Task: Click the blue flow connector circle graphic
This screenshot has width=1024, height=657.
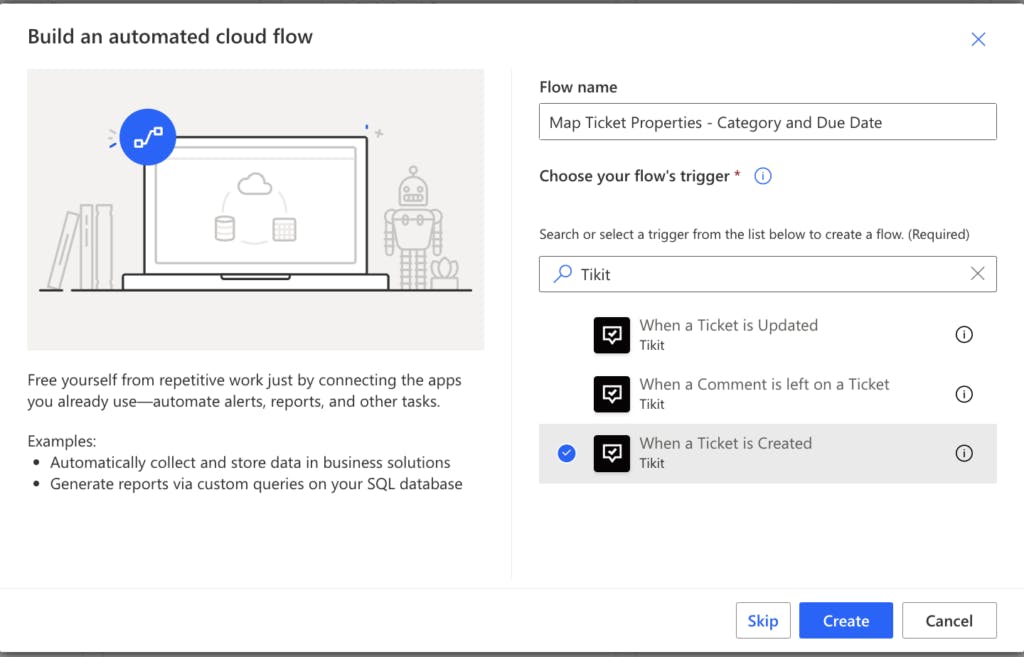Action: pos(148,137)
